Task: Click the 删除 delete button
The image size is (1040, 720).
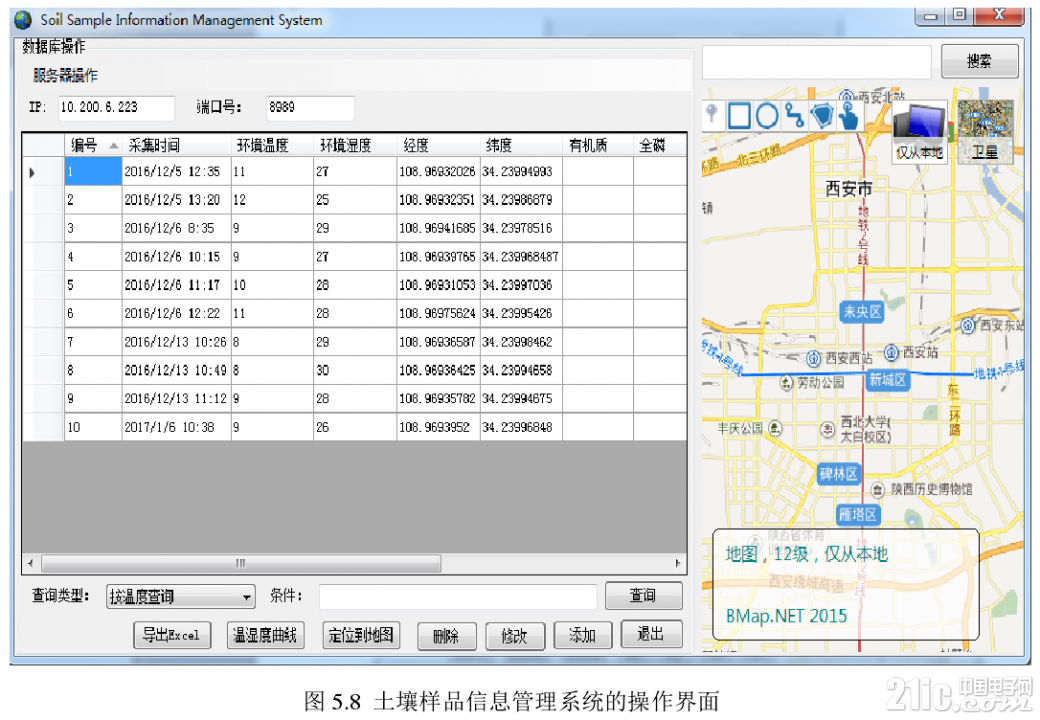Action: [x=446, y=636]
